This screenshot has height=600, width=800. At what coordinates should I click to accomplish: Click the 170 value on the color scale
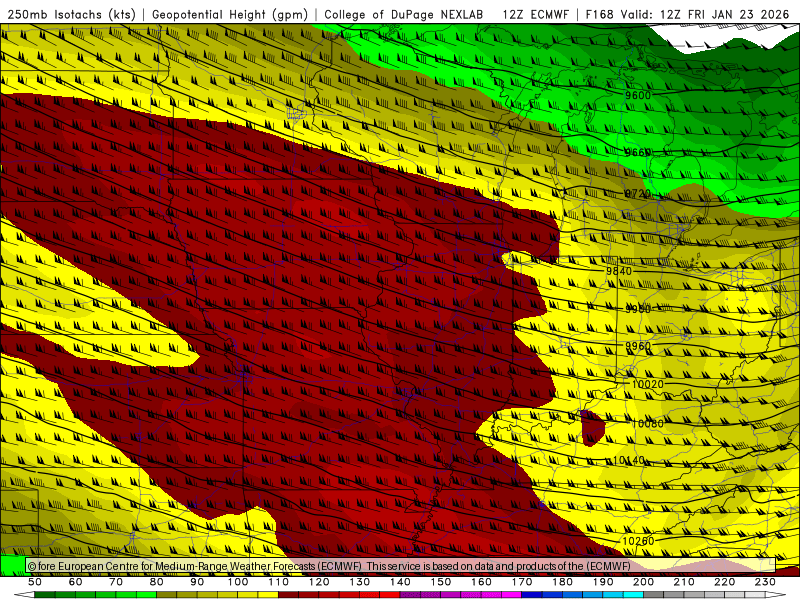pos(522,582)
